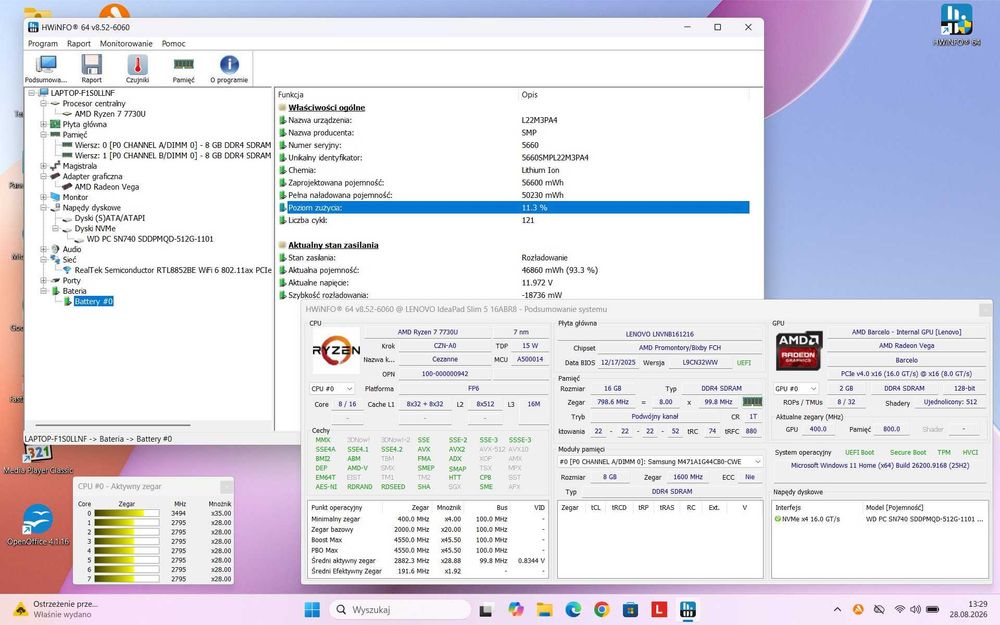Click the Monitor icon in the device tree

pos(55,197)
